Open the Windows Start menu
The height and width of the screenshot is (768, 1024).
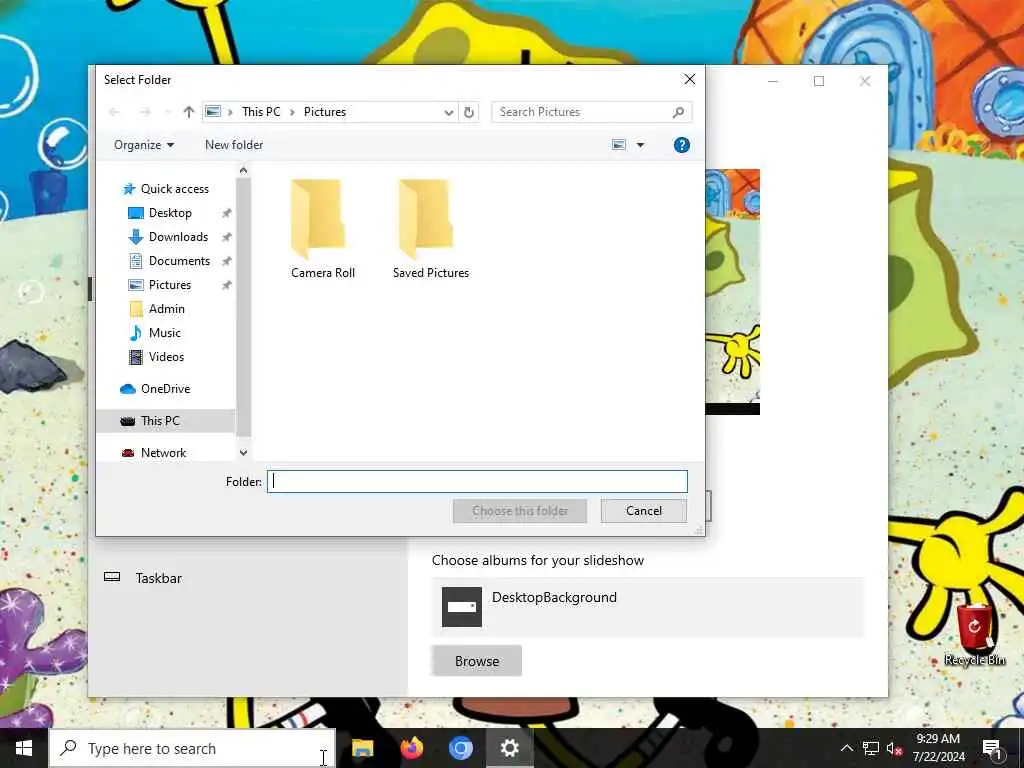(24, 748)
